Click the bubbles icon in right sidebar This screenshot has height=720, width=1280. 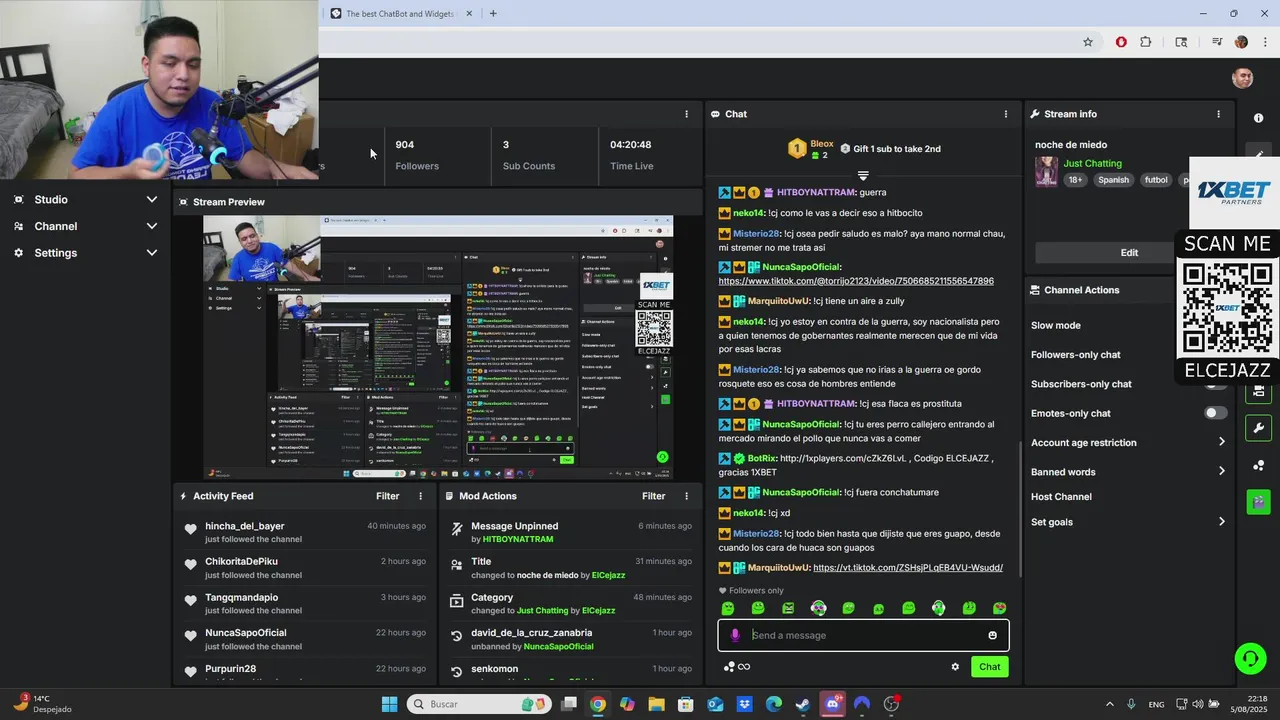1258,465
